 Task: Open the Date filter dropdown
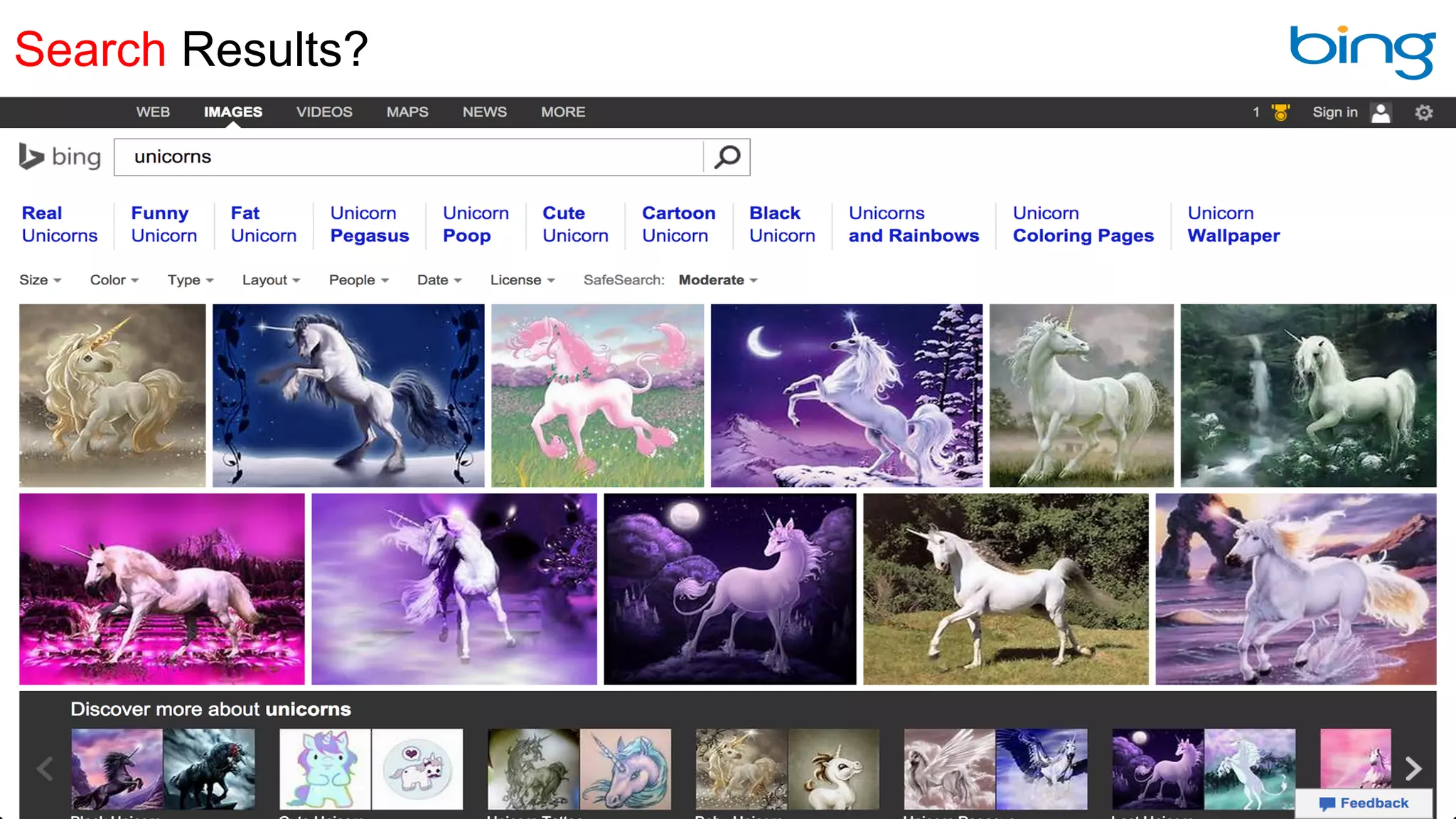tap(439, 280)
